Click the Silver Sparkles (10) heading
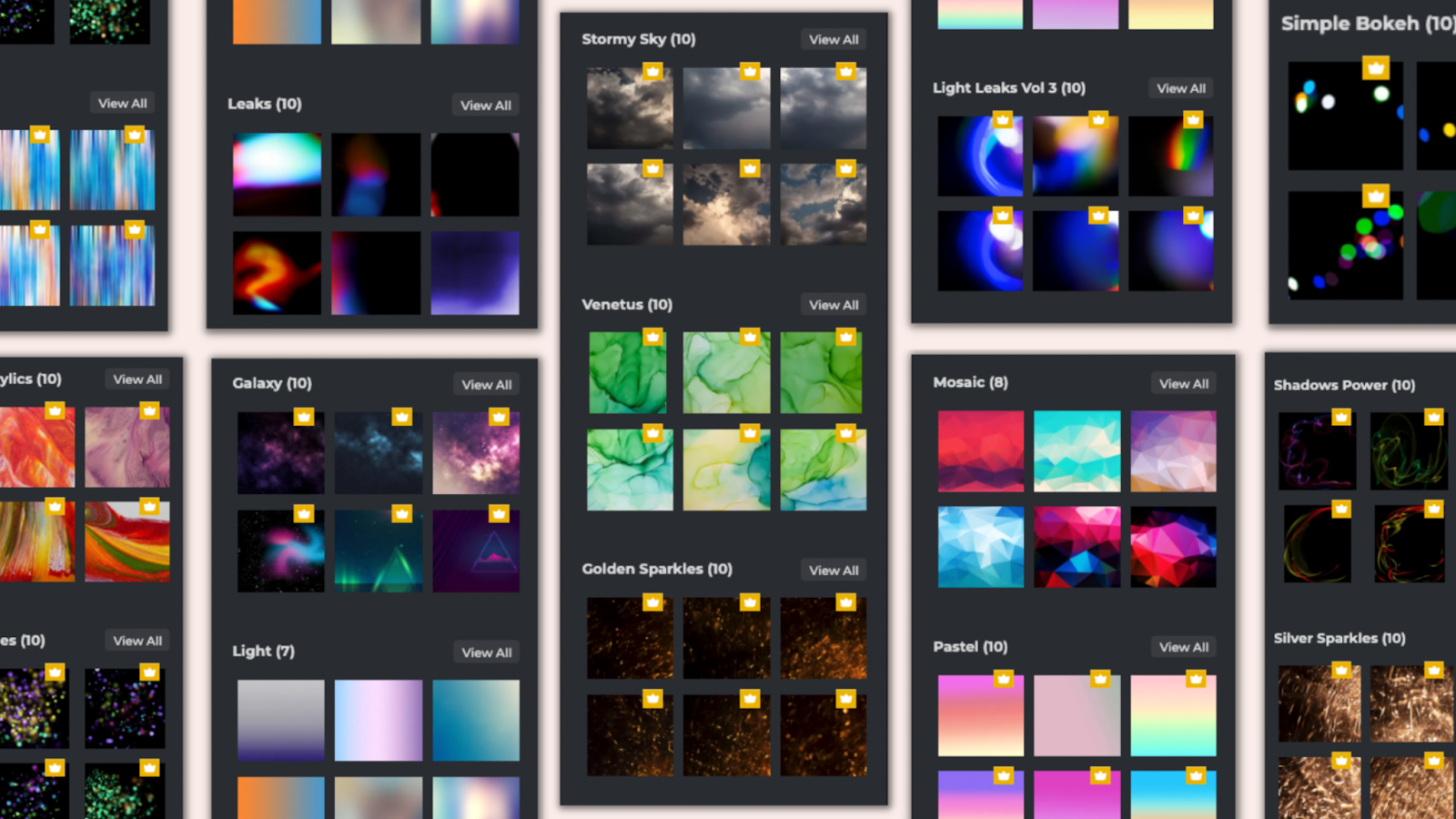Image resolution: width=1456 pixels, height=819 pixels. point(1340,638)
